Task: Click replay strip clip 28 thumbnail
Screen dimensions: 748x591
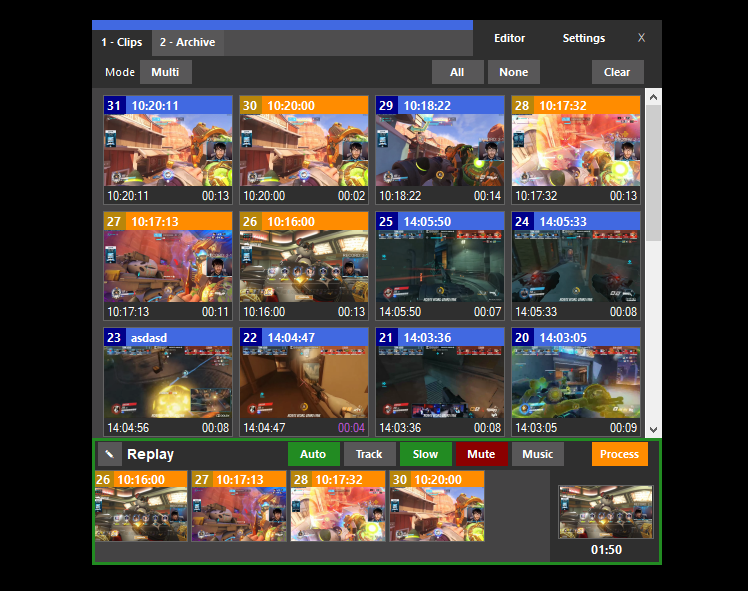Action: tap(338, 514)
